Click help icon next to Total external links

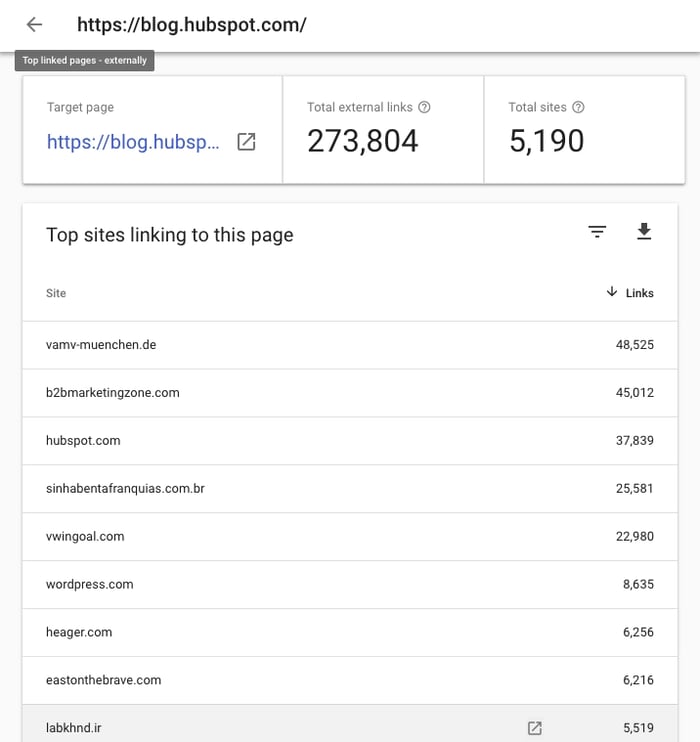coord(425,107)
